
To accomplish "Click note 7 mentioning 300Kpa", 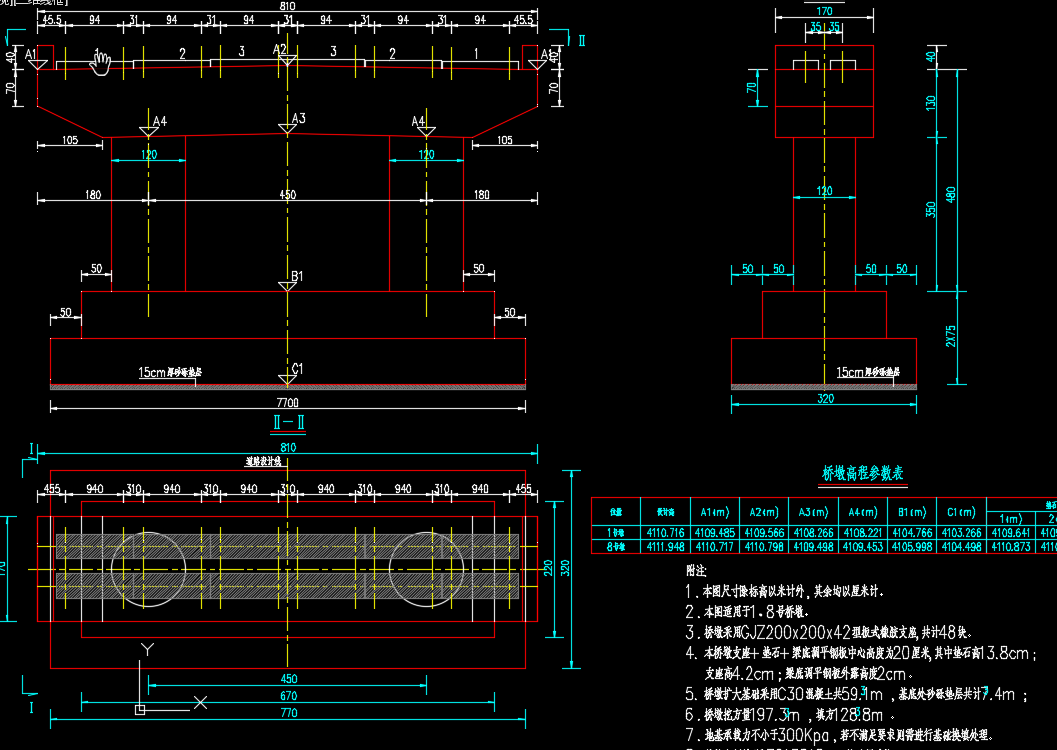I will (839, 735).
